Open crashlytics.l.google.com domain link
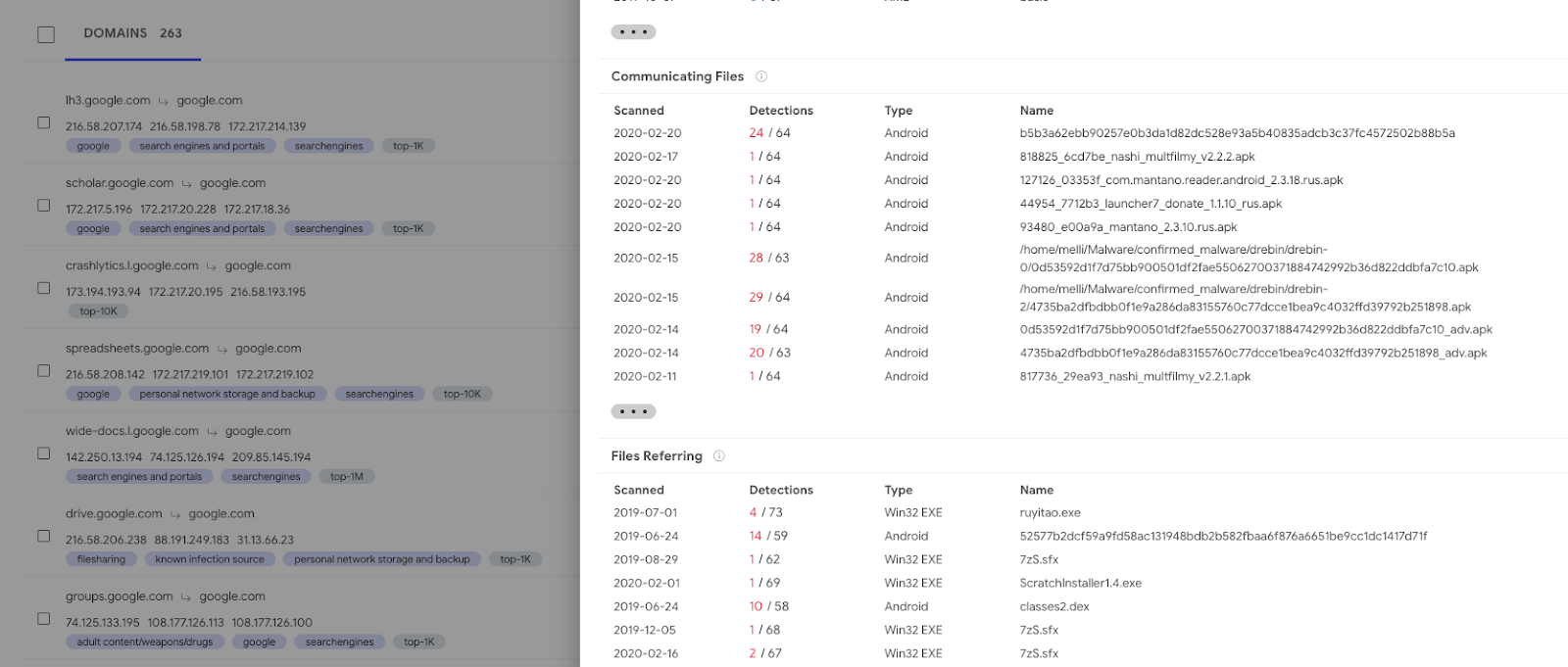This screenshot has height=667, width=1568. pos(132,265)
